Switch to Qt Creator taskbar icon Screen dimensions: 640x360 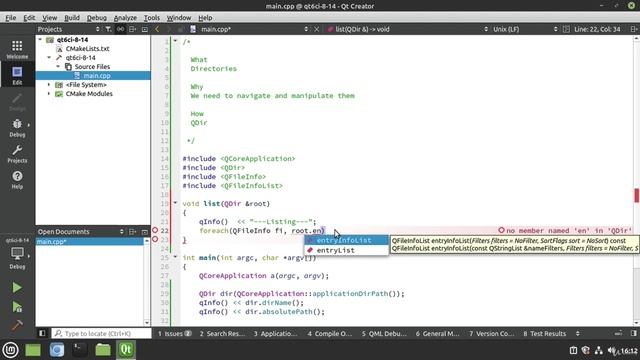[126, 350]
